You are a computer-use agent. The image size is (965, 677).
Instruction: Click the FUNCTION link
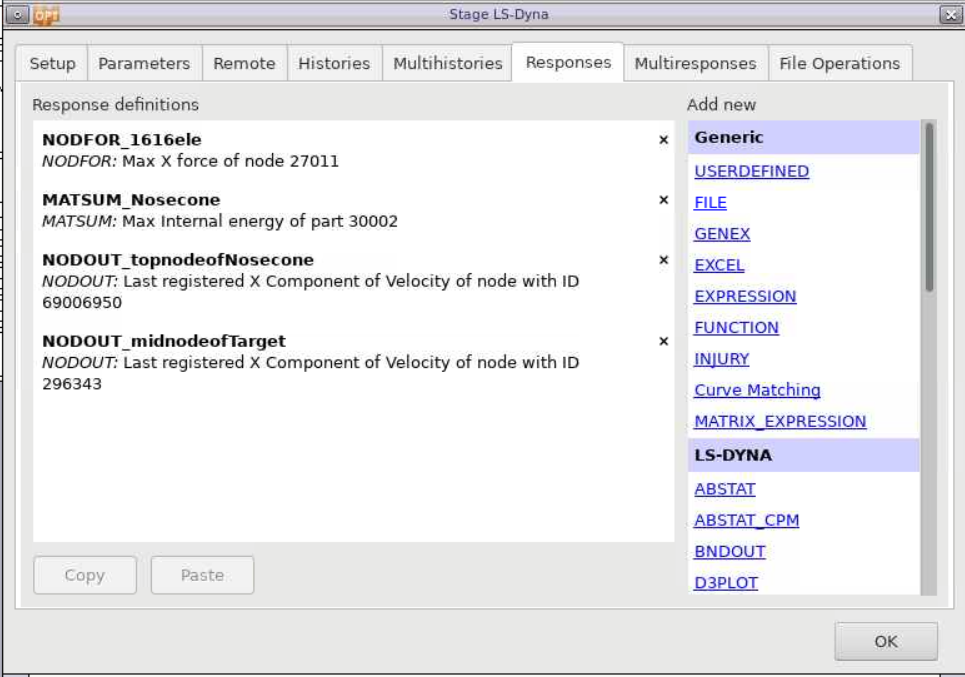tap(736, 327)
